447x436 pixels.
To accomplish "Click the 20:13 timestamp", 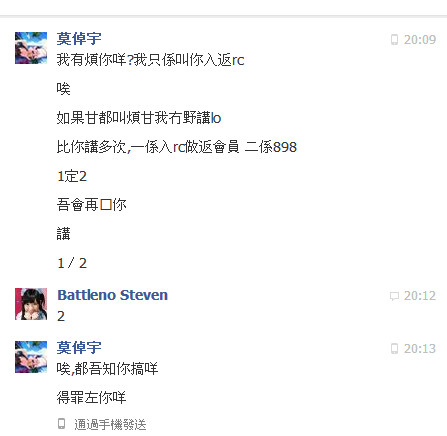I will pos(420,349).
